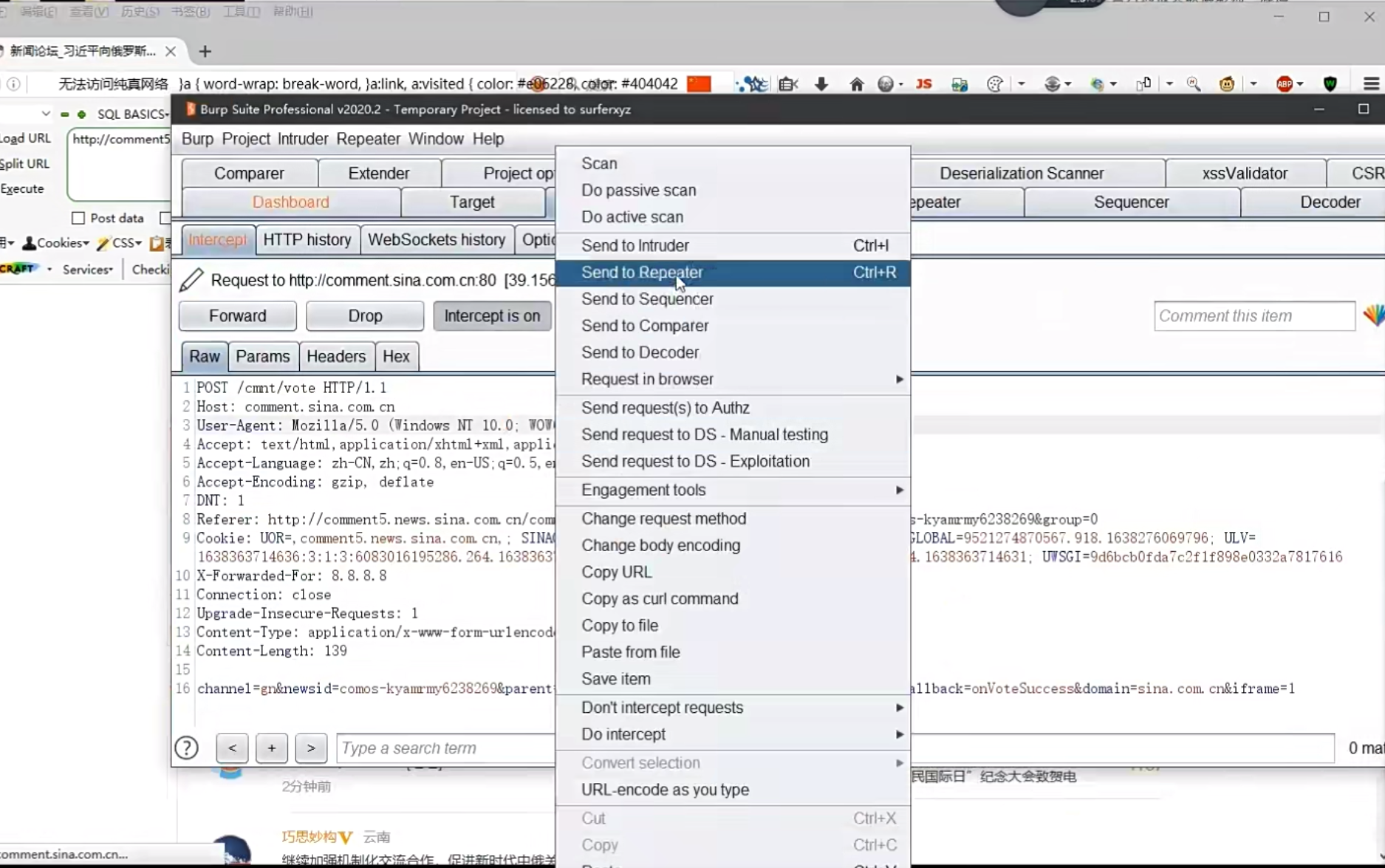
Task: Open the Repeater menu in the menu bar
Action: pos(368,139)
